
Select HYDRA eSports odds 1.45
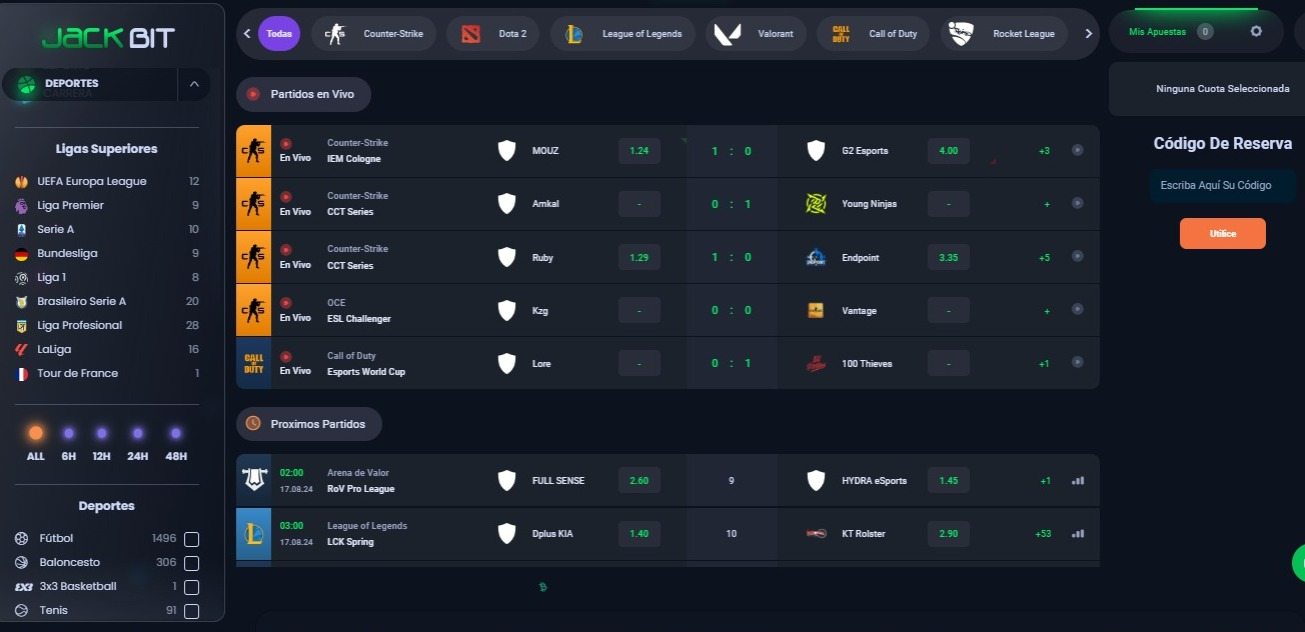pyautogui.click(x=949, y=481)
